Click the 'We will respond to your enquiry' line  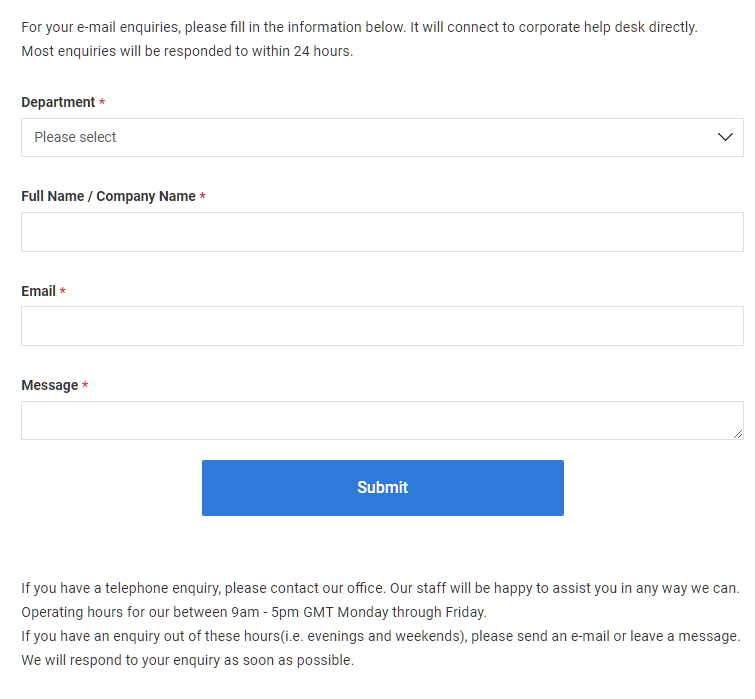point(188,660)
